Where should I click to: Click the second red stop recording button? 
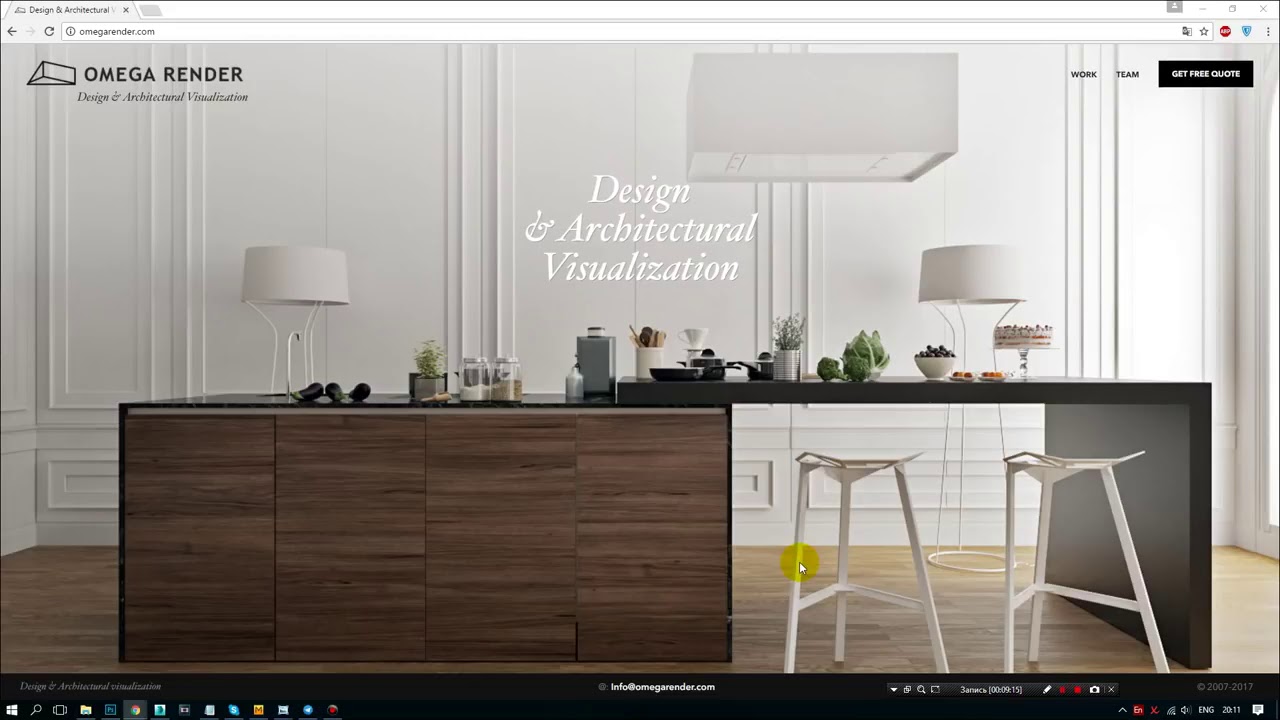pos(1077,689)
